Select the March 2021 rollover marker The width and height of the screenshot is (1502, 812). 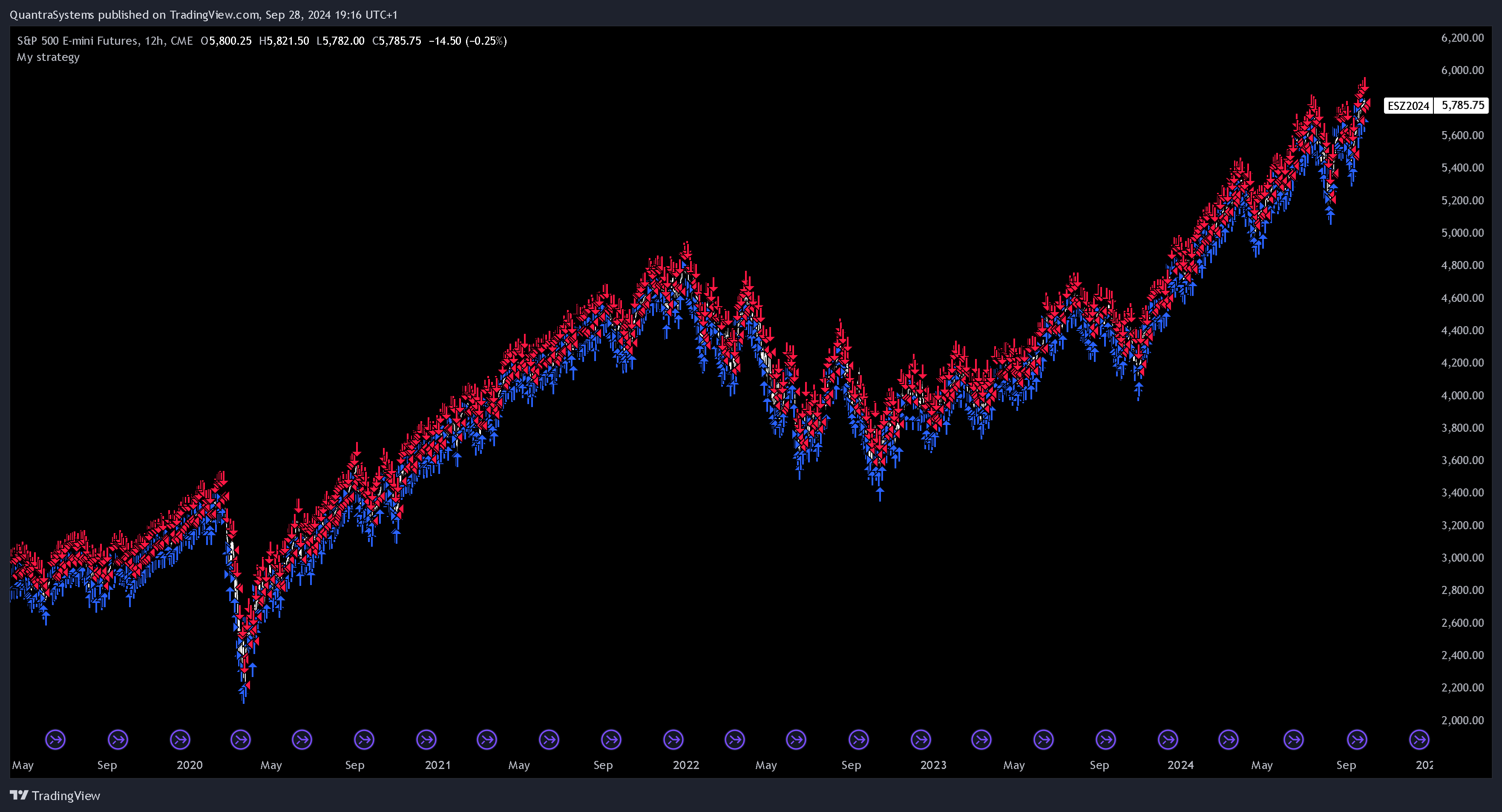(x=487, y=740)
